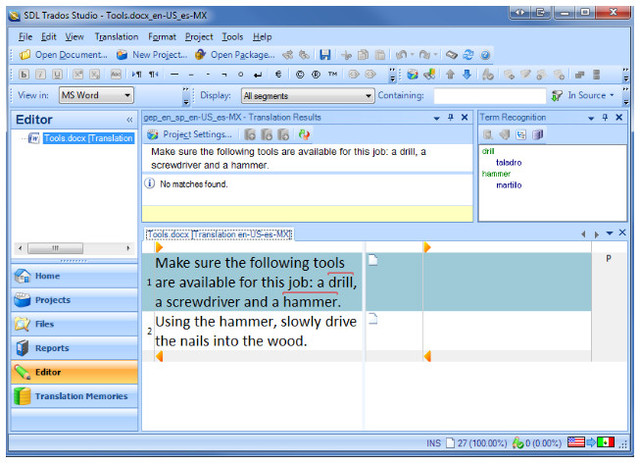Click the Containing filter text field
The height and width of the screenshot is (464, 640).
click(x=489, y=96)
